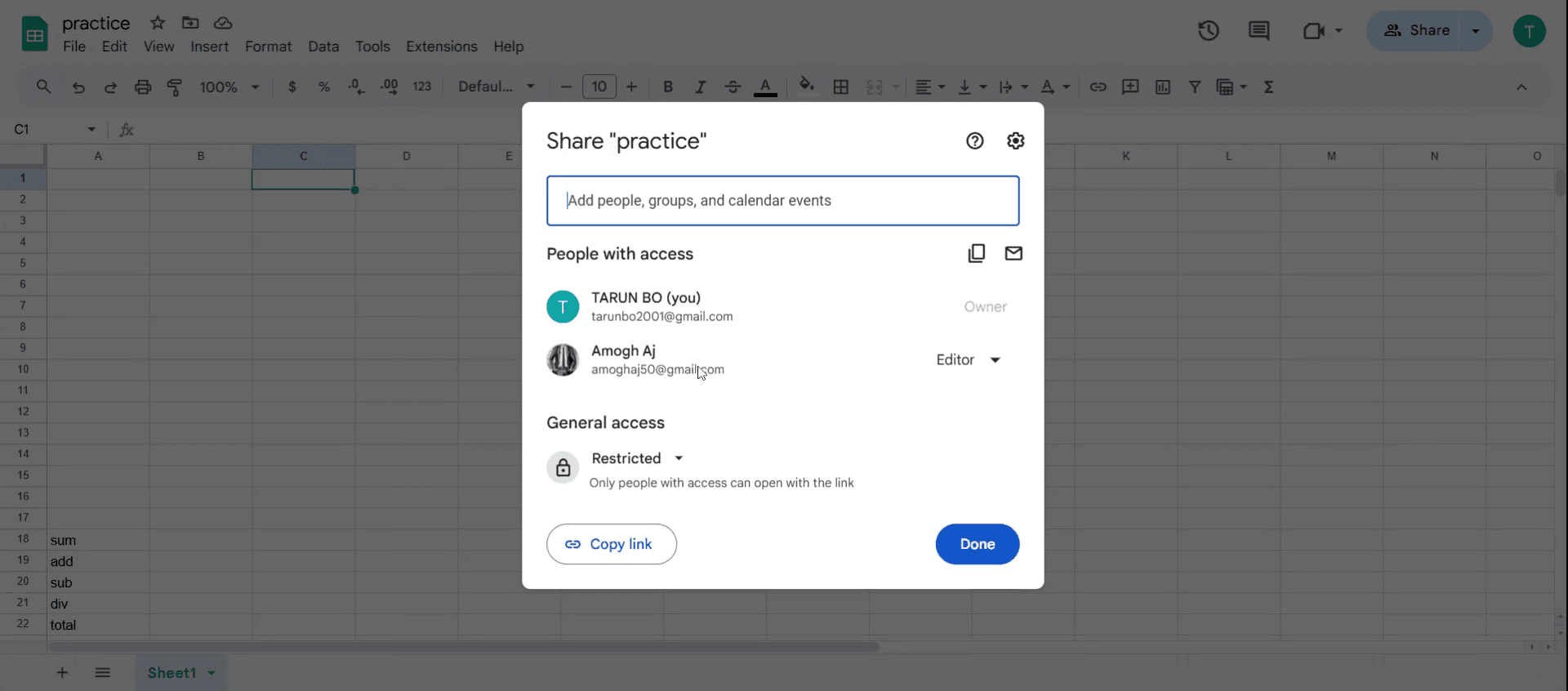Toggle italic formatting
This screenshot has width=1568, height=691.
point(700,87)
